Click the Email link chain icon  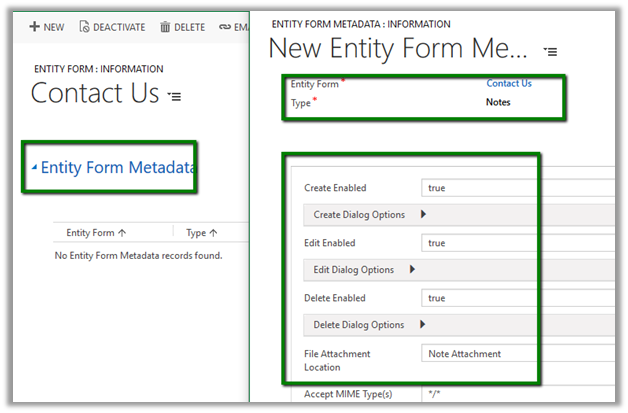[x=226, y=27]
